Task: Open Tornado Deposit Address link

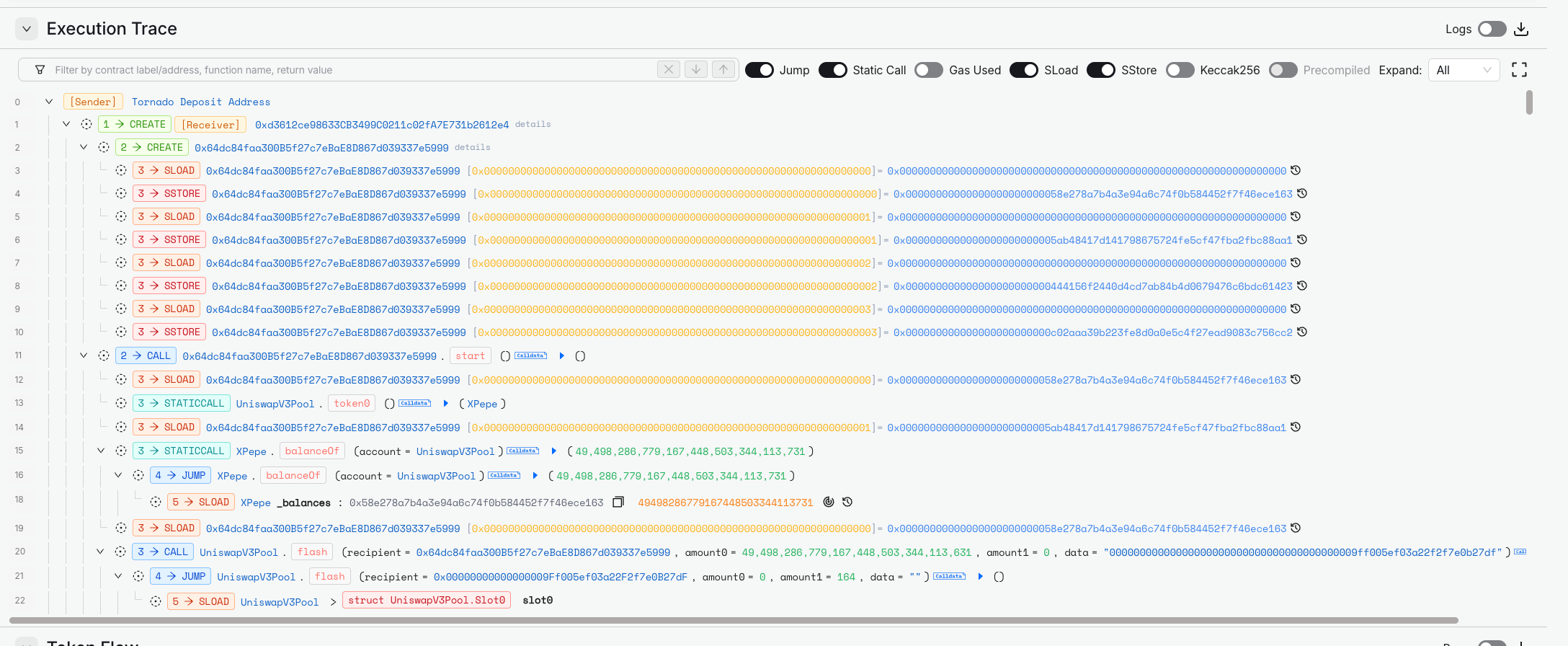Action: [x=200, y=102]
